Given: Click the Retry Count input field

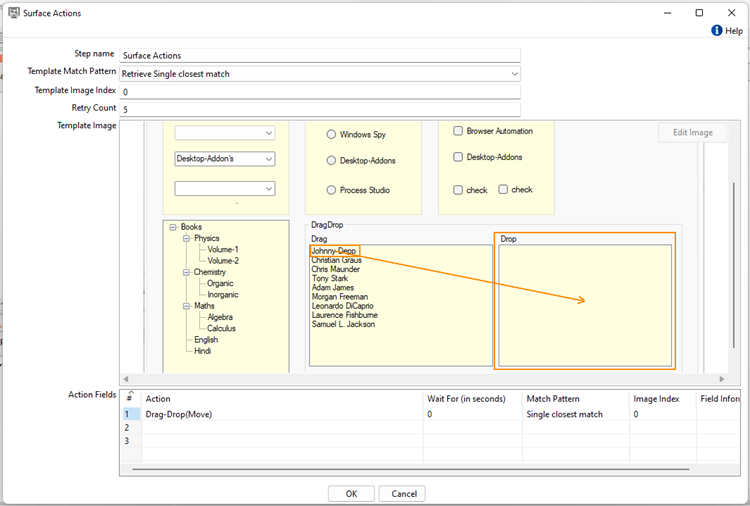Looking at the screenshot, I should [320, 108].
